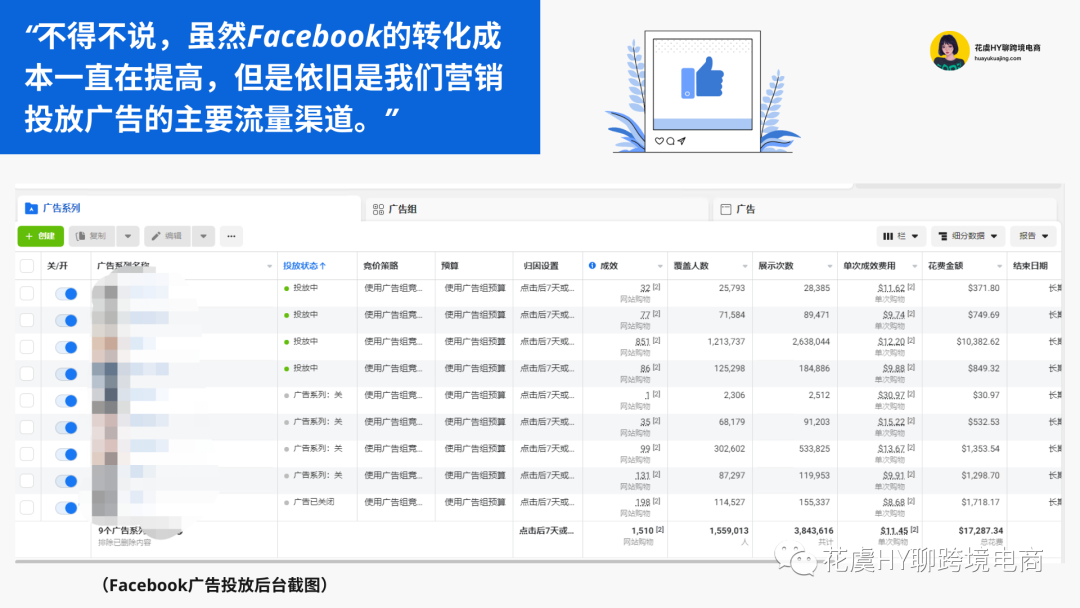Click the 花虞HY avatar logo
Image resolution: width=1080 pixels, height=608 pixels.
click(948, 51)
